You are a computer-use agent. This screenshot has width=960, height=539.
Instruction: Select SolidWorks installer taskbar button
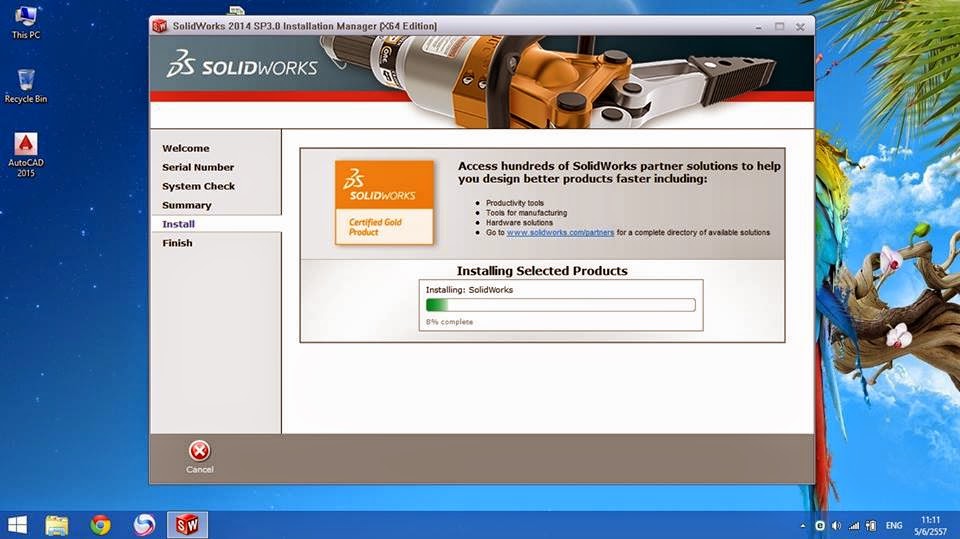click(187, 525)
